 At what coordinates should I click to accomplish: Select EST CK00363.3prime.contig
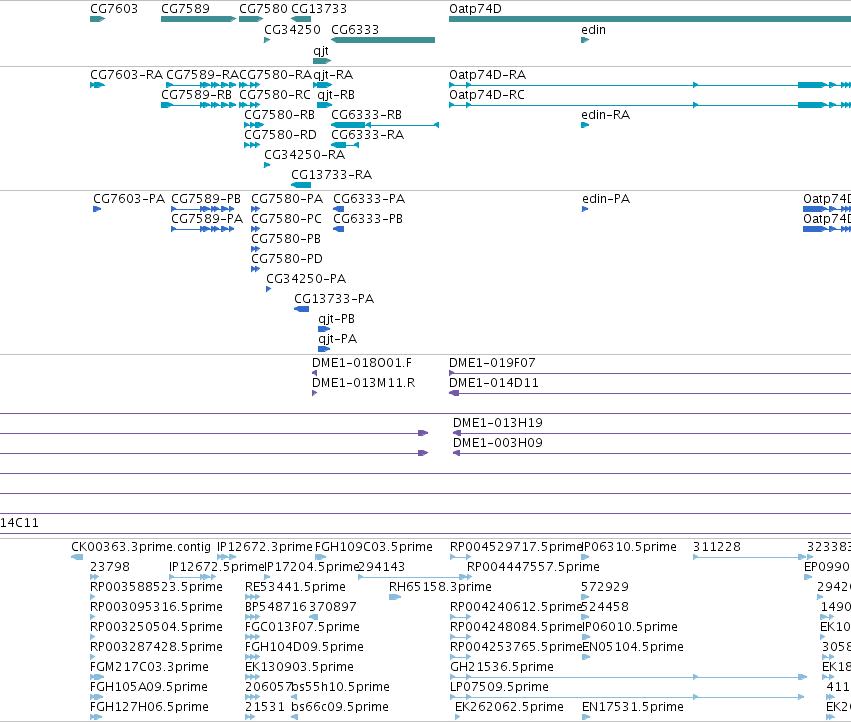pyautogui.click(x=77, y=557)
